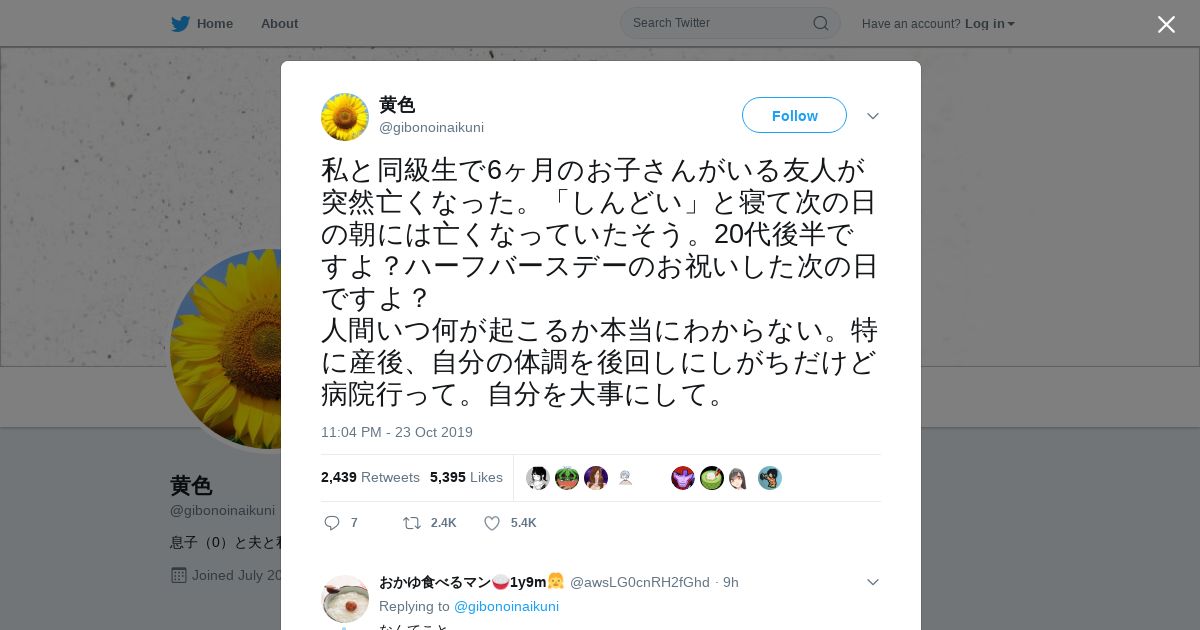Click the retweet arrows icon

coord(411,523)
